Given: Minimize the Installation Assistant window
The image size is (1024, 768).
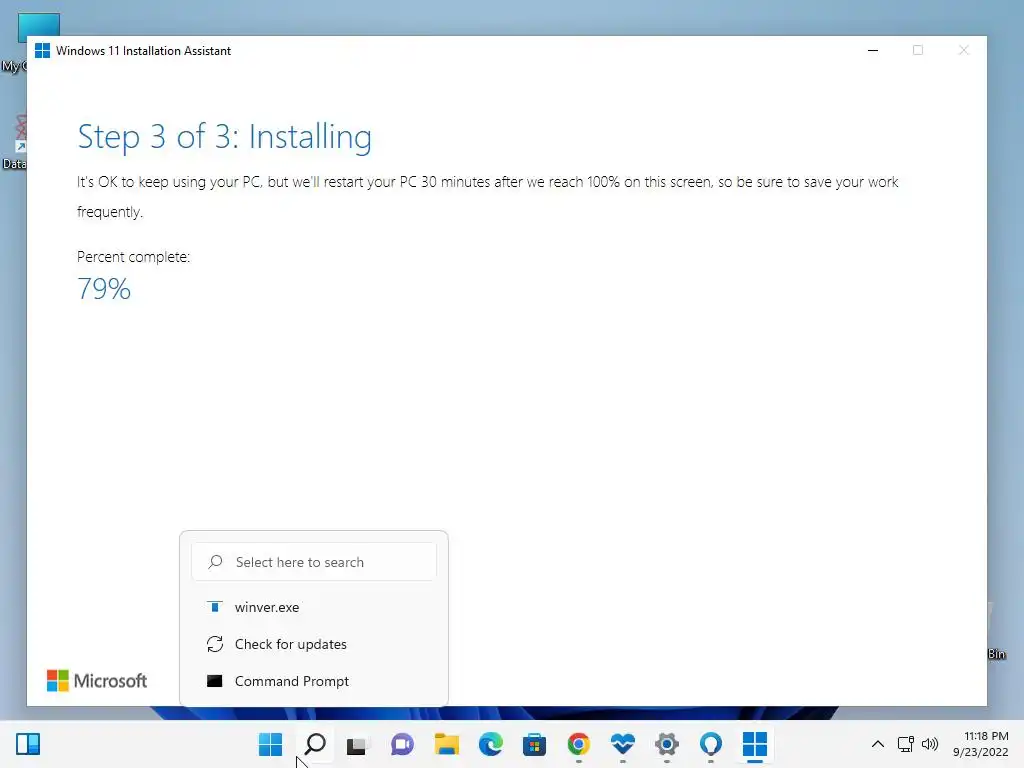Looking at the screenshot, I should pyautogui.click(x=872, y=50).
